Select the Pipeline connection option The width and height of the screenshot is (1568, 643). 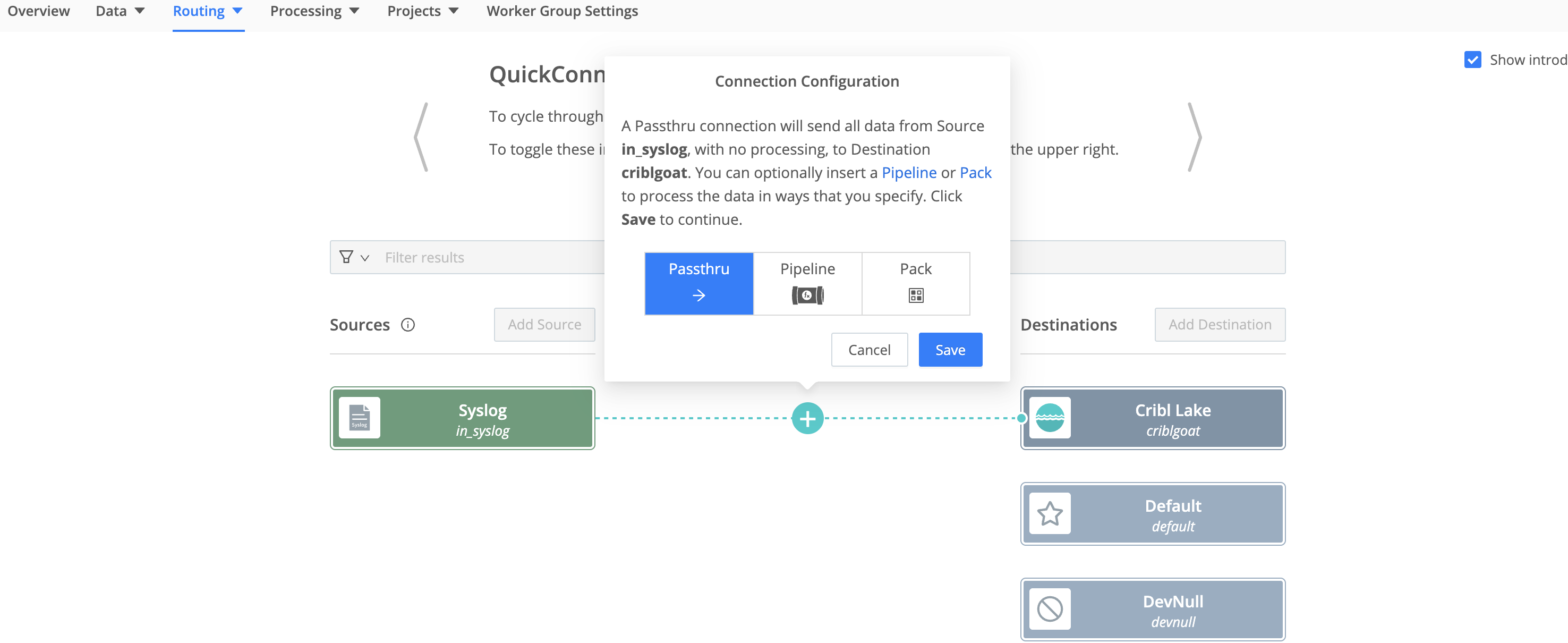pos(807,268)
